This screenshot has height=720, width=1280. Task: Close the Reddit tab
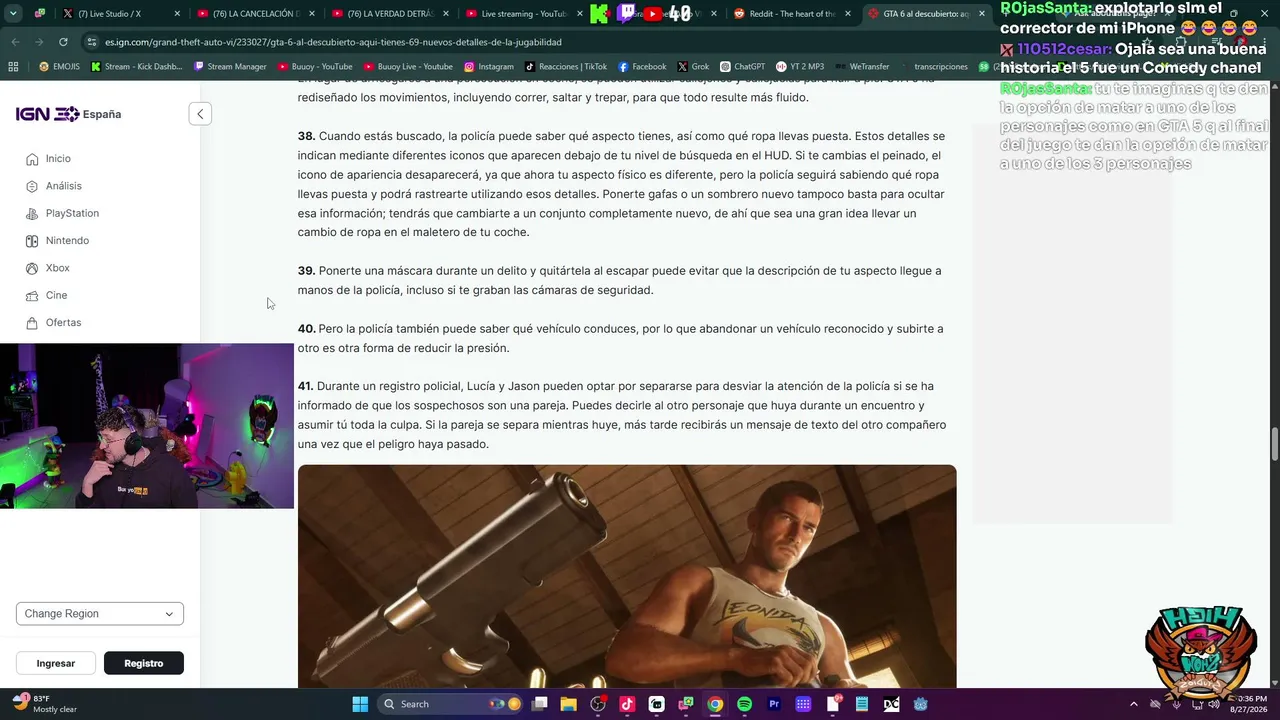tap(848, 14)
